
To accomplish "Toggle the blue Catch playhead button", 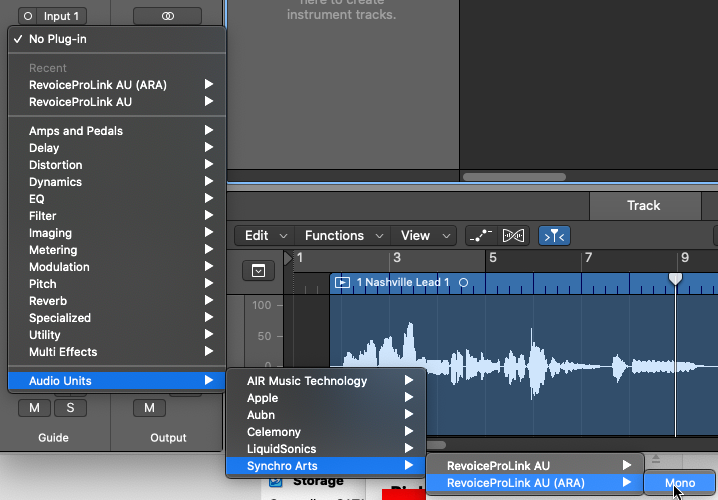I will coord(554,236).
